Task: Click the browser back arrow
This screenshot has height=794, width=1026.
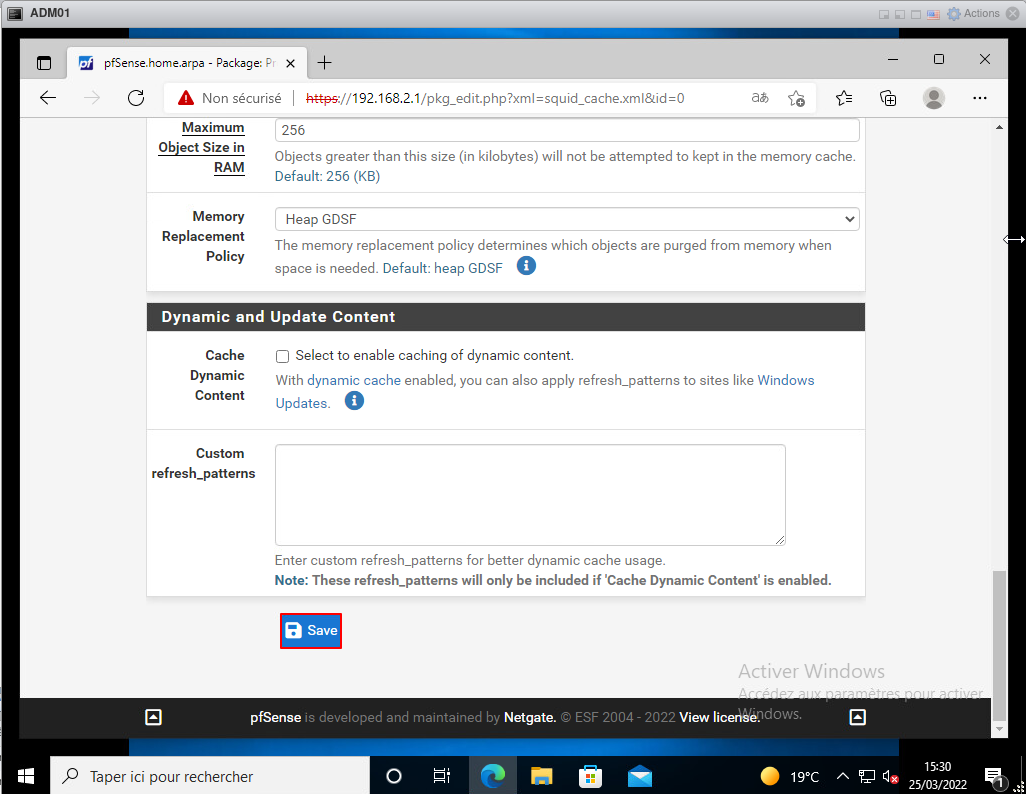Action: [48, 98]
